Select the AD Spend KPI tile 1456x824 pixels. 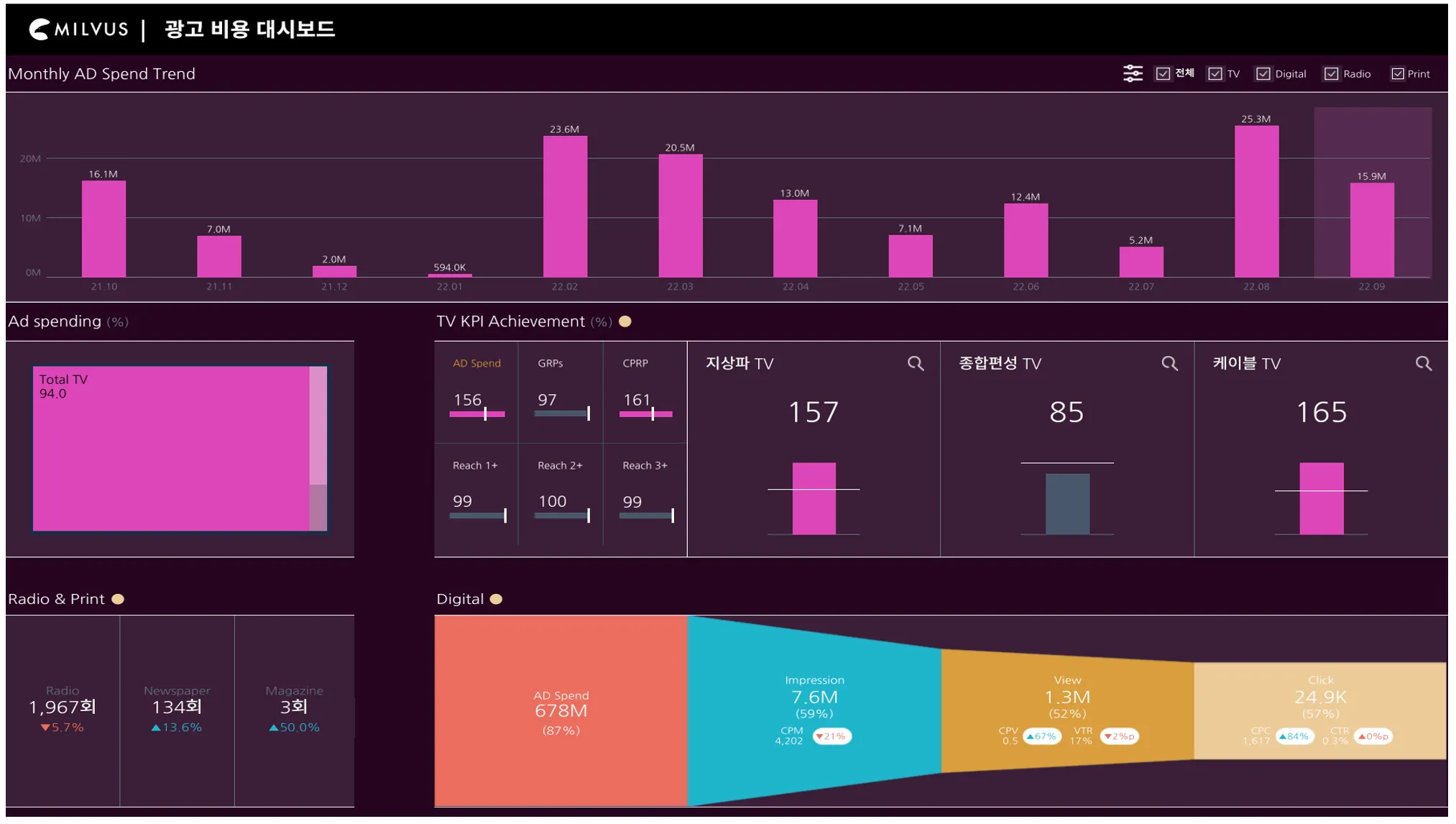(476, 393)
